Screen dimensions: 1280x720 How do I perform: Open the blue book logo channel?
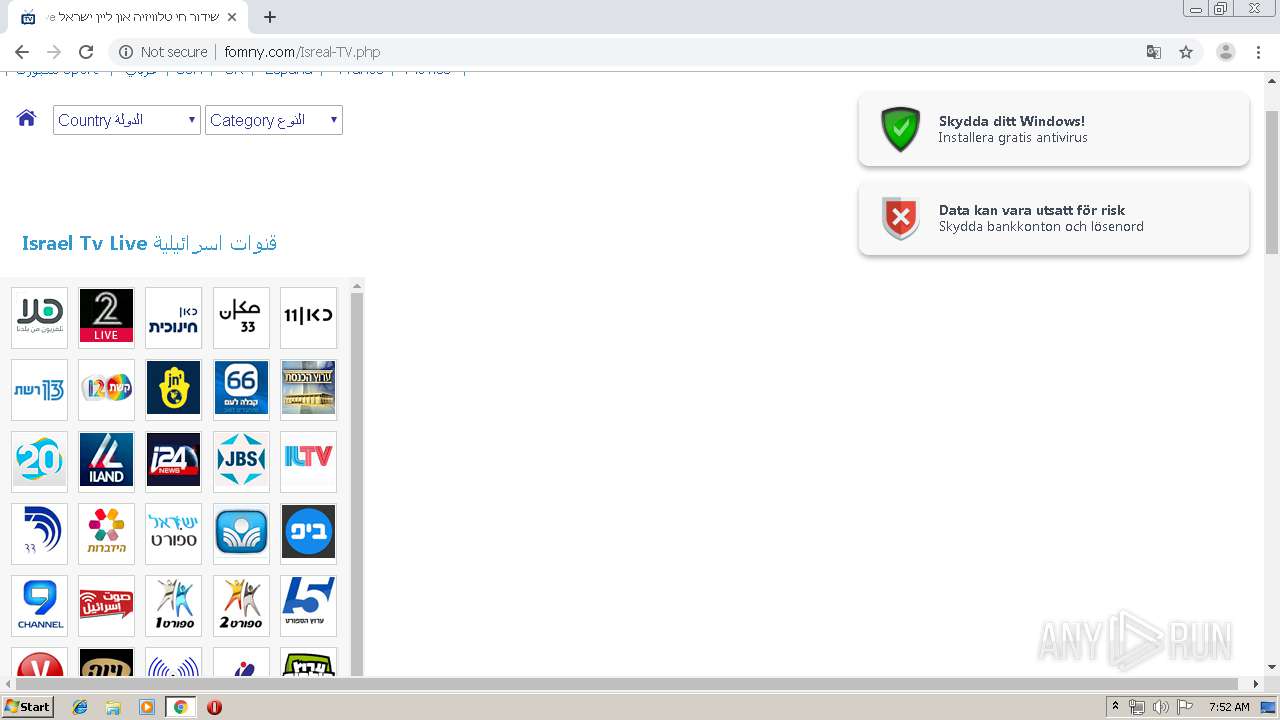[x=241, y=534]
